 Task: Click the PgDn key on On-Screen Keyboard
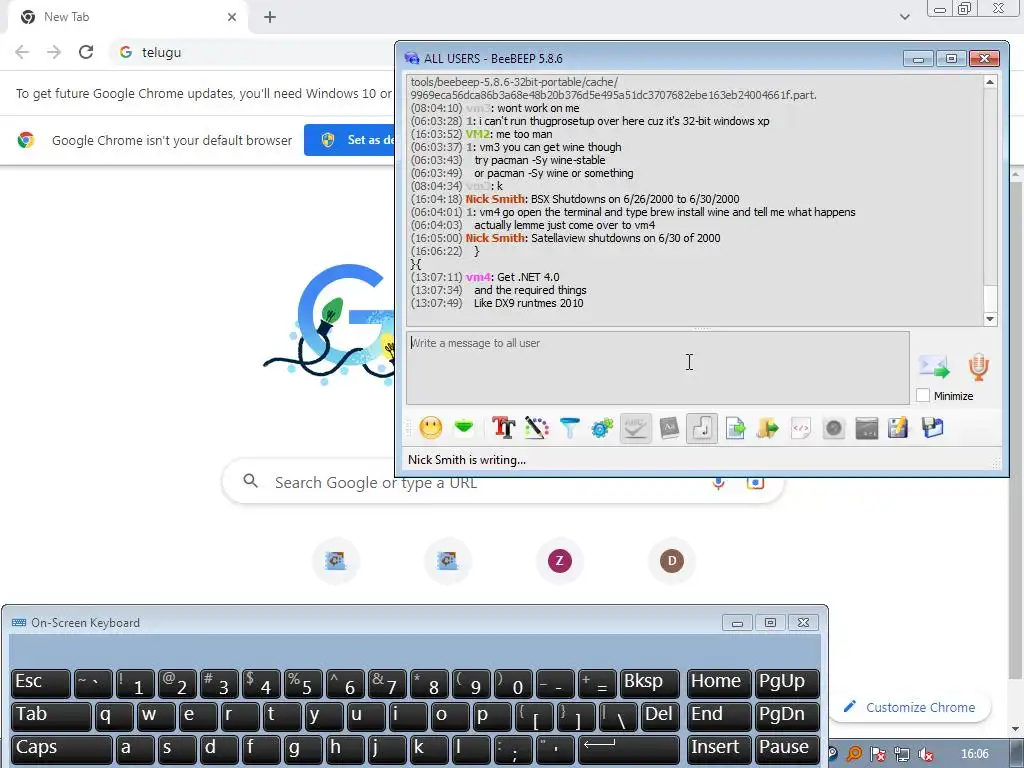coord(787,716)
